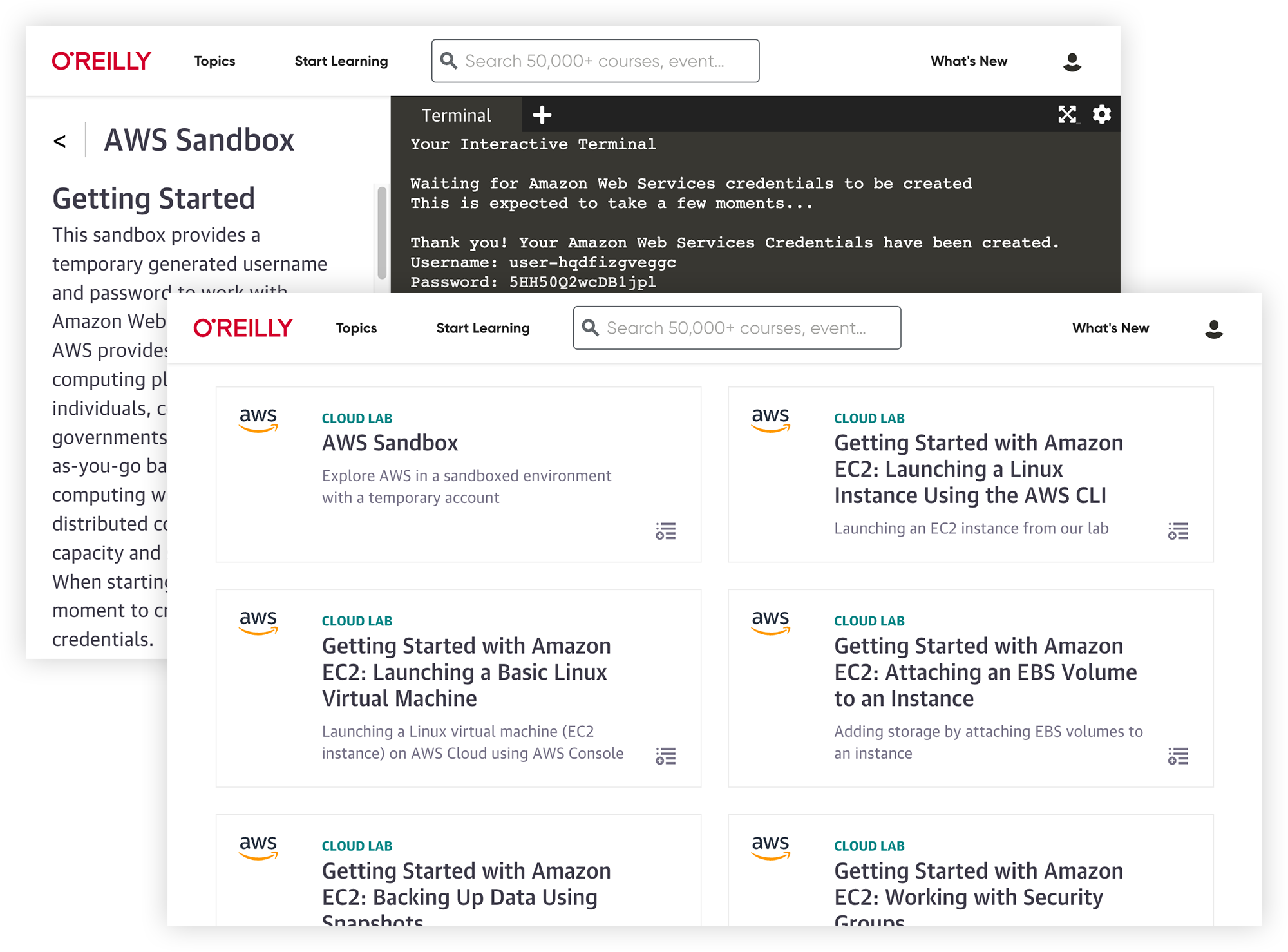
Task: Click 'Your Interactive Terminal' line
Action: (533, 144)
